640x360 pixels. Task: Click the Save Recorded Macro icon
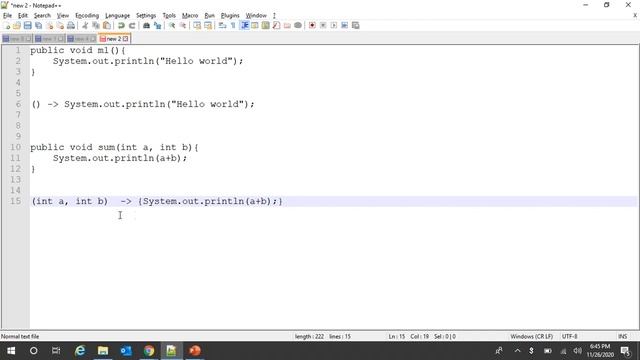(356, 26)
